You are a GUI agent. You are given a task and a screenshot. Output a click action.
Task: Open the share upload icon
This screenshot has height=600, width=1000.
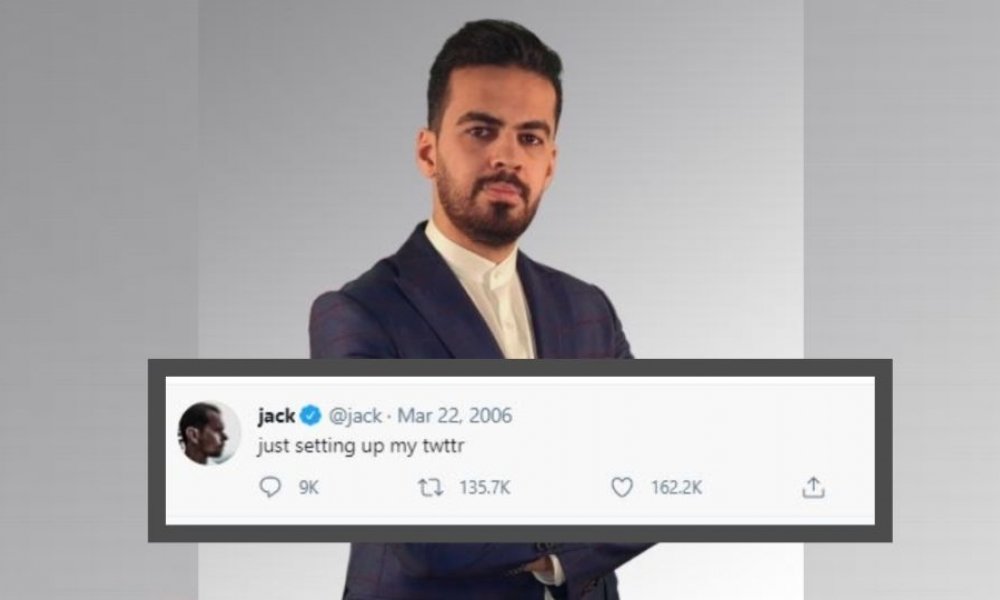813,487
